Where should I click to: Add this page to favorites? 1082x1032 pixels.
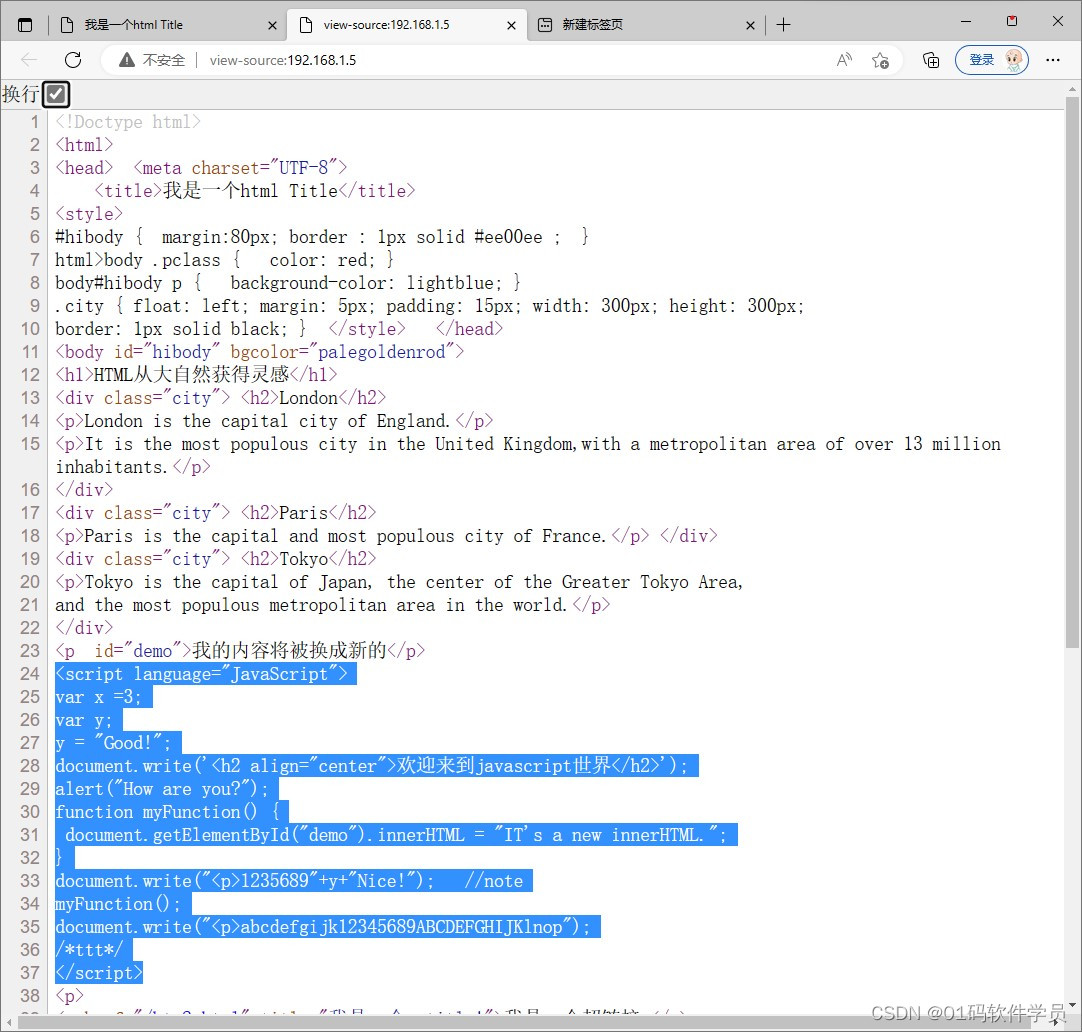click(x=881, y=60)
